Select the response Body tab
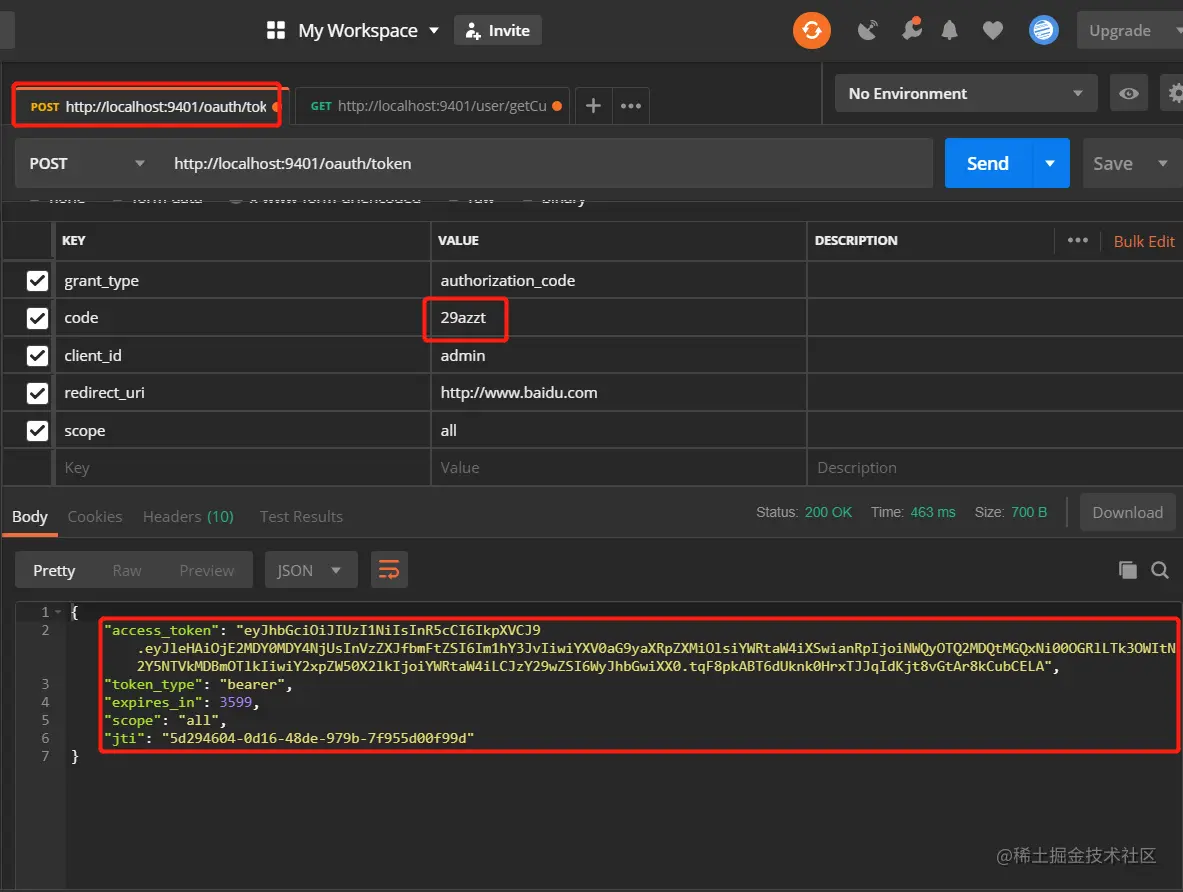 pyautogui.click(x=29, y=516)
